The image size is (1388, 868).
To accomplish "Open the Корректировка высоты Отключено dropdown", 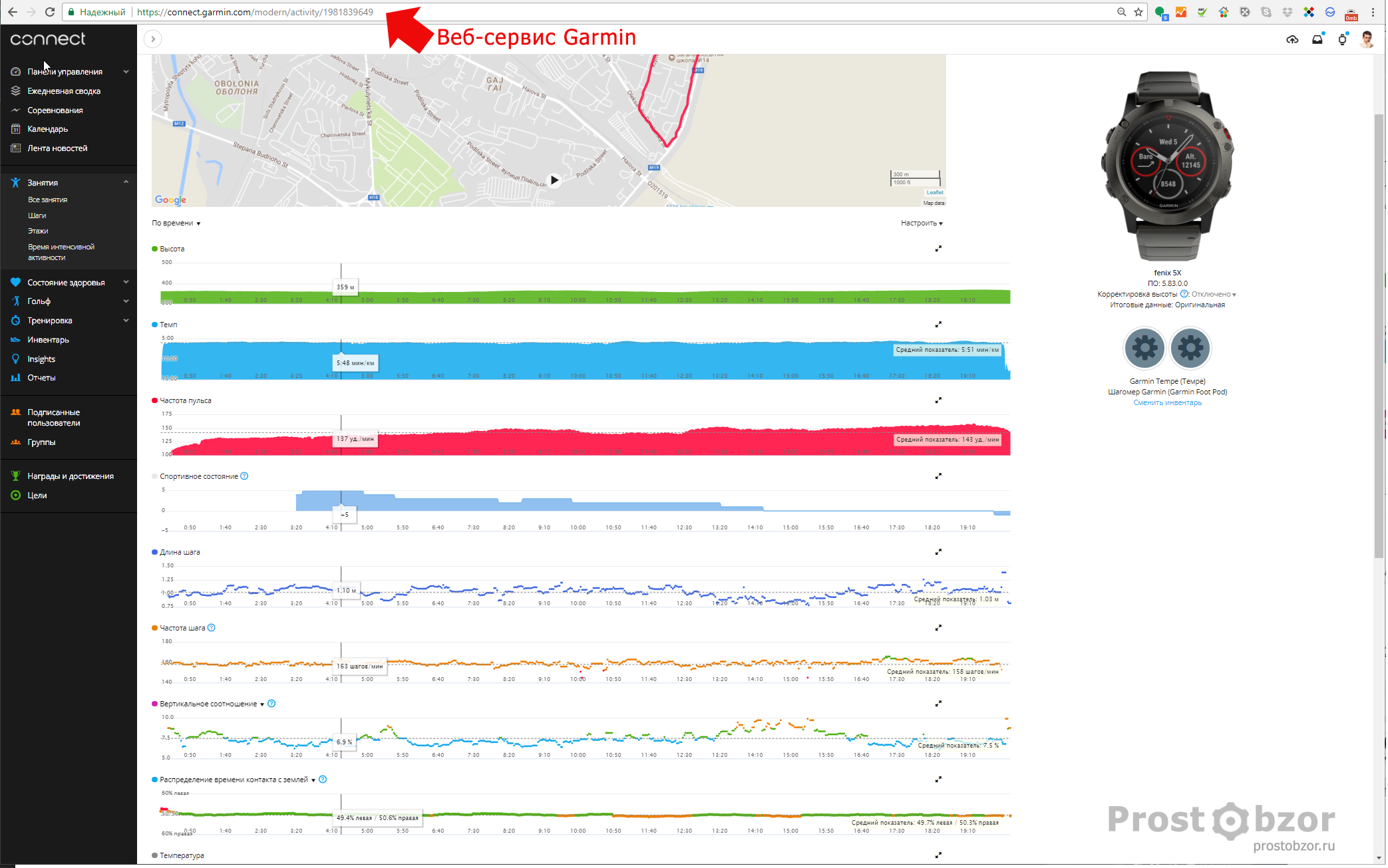I will (1214, 295).
